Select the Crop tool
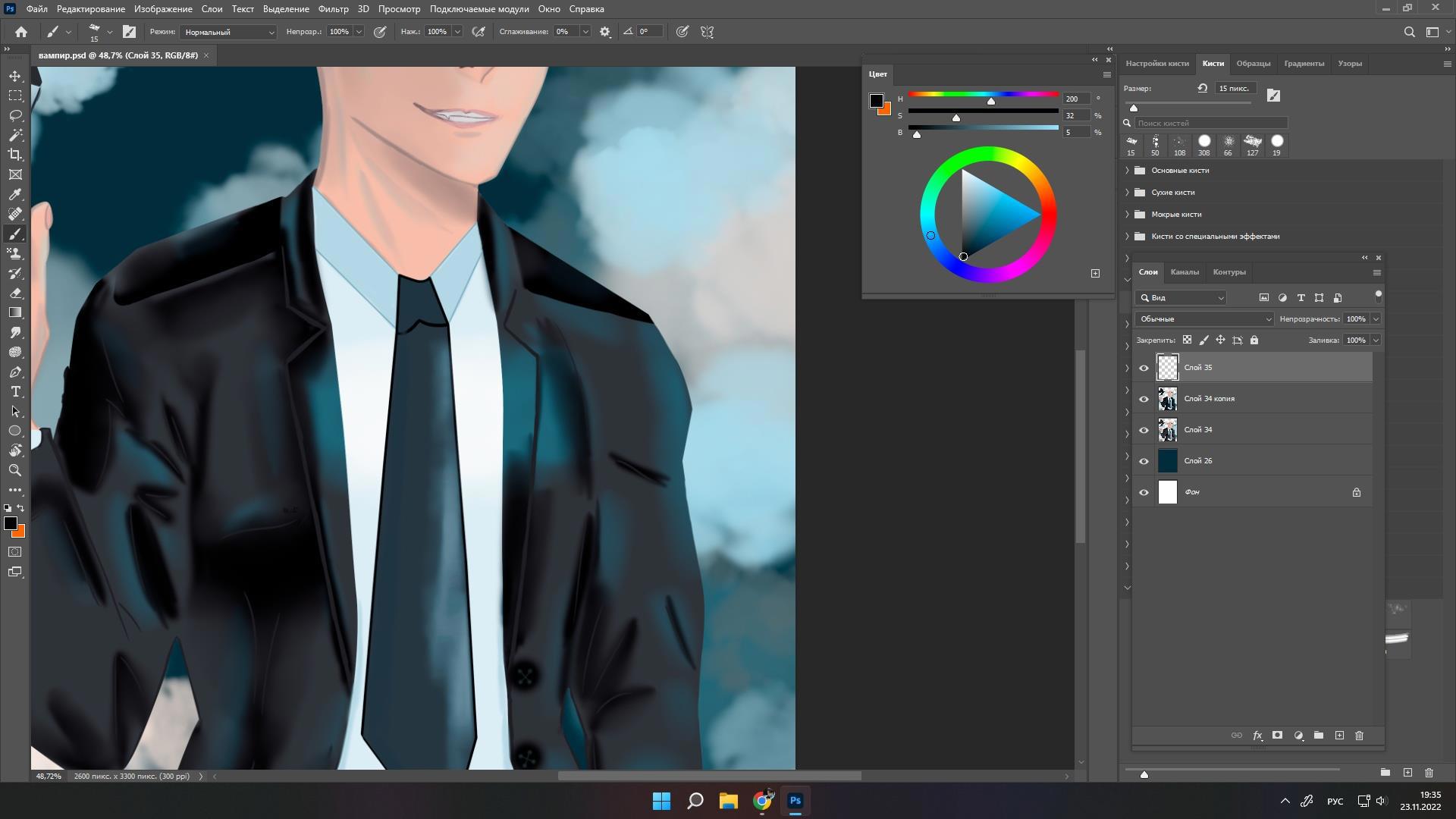The height and width of the screenshot is (819, 1456). pos(15,155)
